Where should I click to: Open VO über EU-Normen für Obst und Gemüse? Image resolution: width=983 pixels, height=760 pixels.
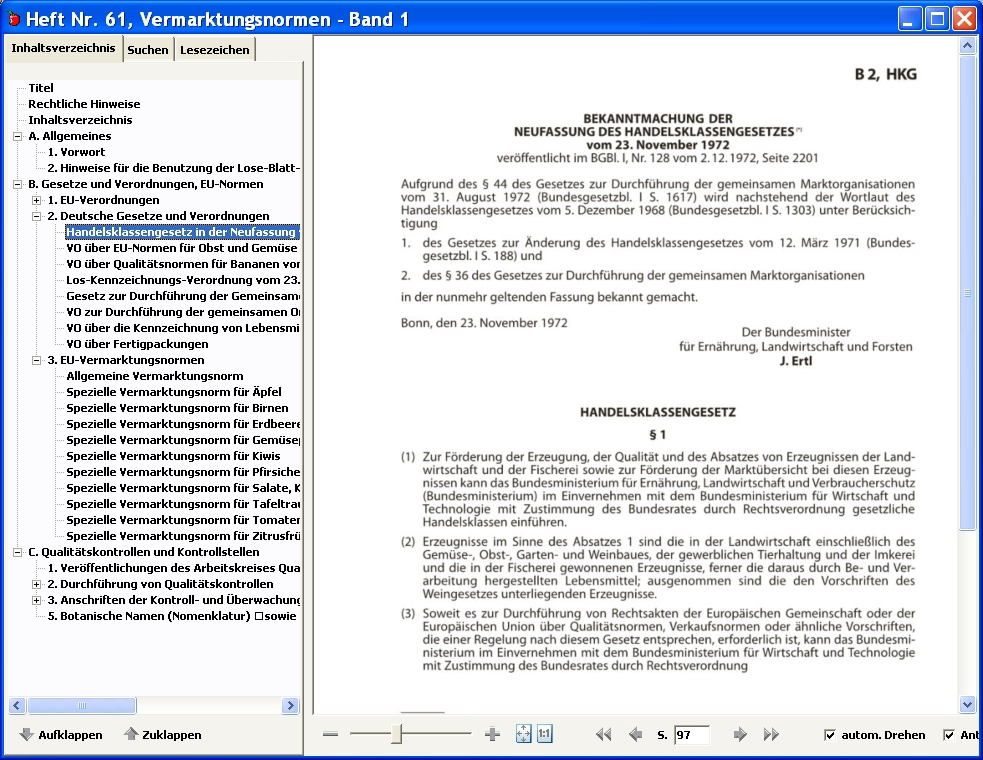[182, 248]
